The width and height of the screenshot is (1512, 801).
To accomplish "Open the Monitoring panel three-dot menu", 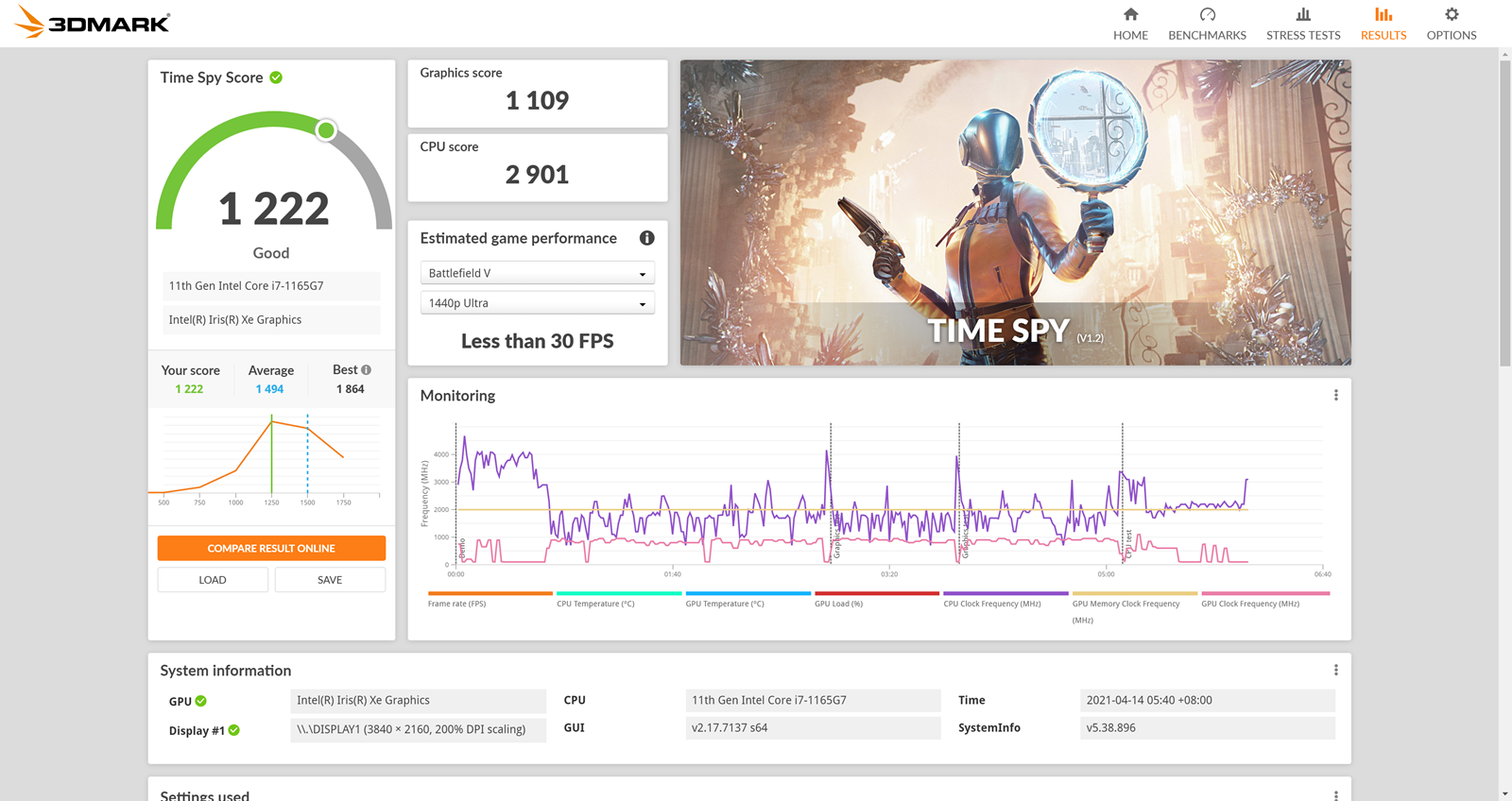I will pos(1335,396).
